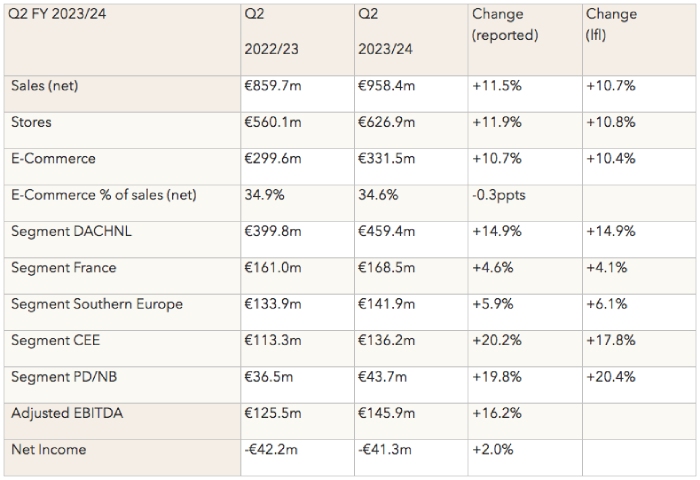This screenshot has height=480, width=700.
Task: Select the Net Income row label
Action: 49,450
